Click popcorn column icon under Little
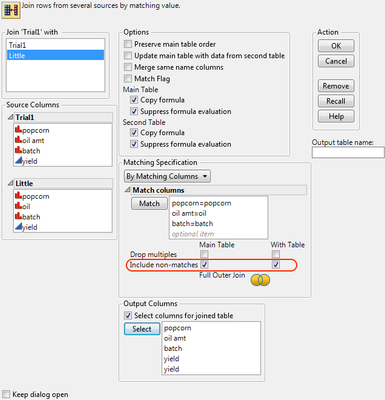This screenshot has width=385, height=400. (x=18, y=196)
